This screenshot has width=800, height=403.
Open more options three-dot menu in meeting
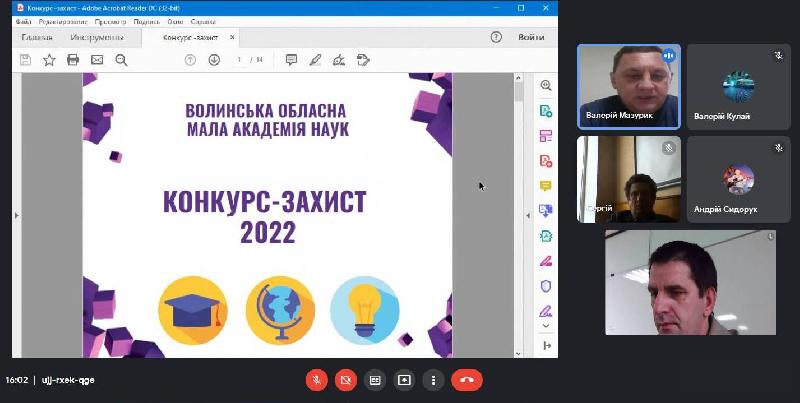tap(433, 380)
